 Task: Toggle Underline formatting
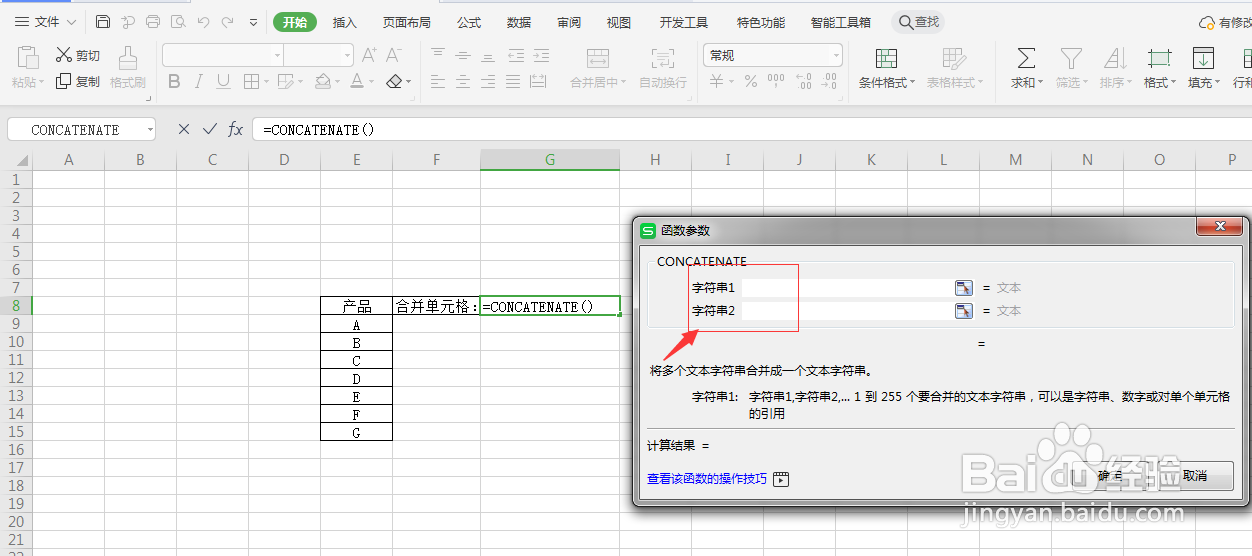[223, 82]
